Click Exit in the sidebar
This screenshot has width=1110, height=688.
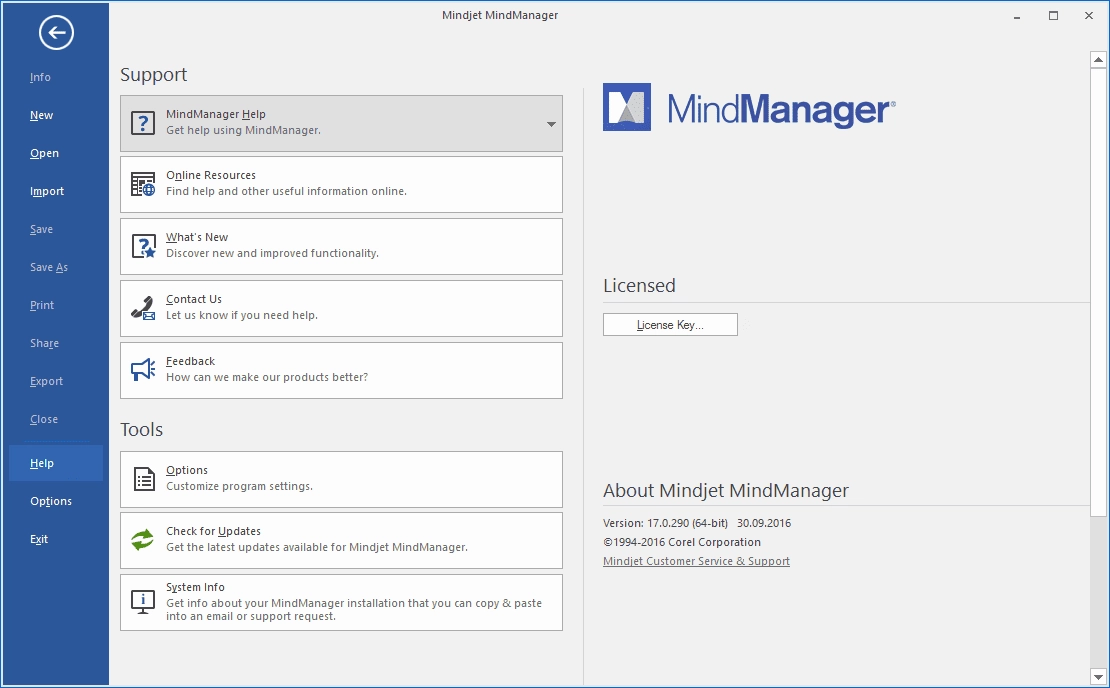pyautogui.click(x=39, y=539)
